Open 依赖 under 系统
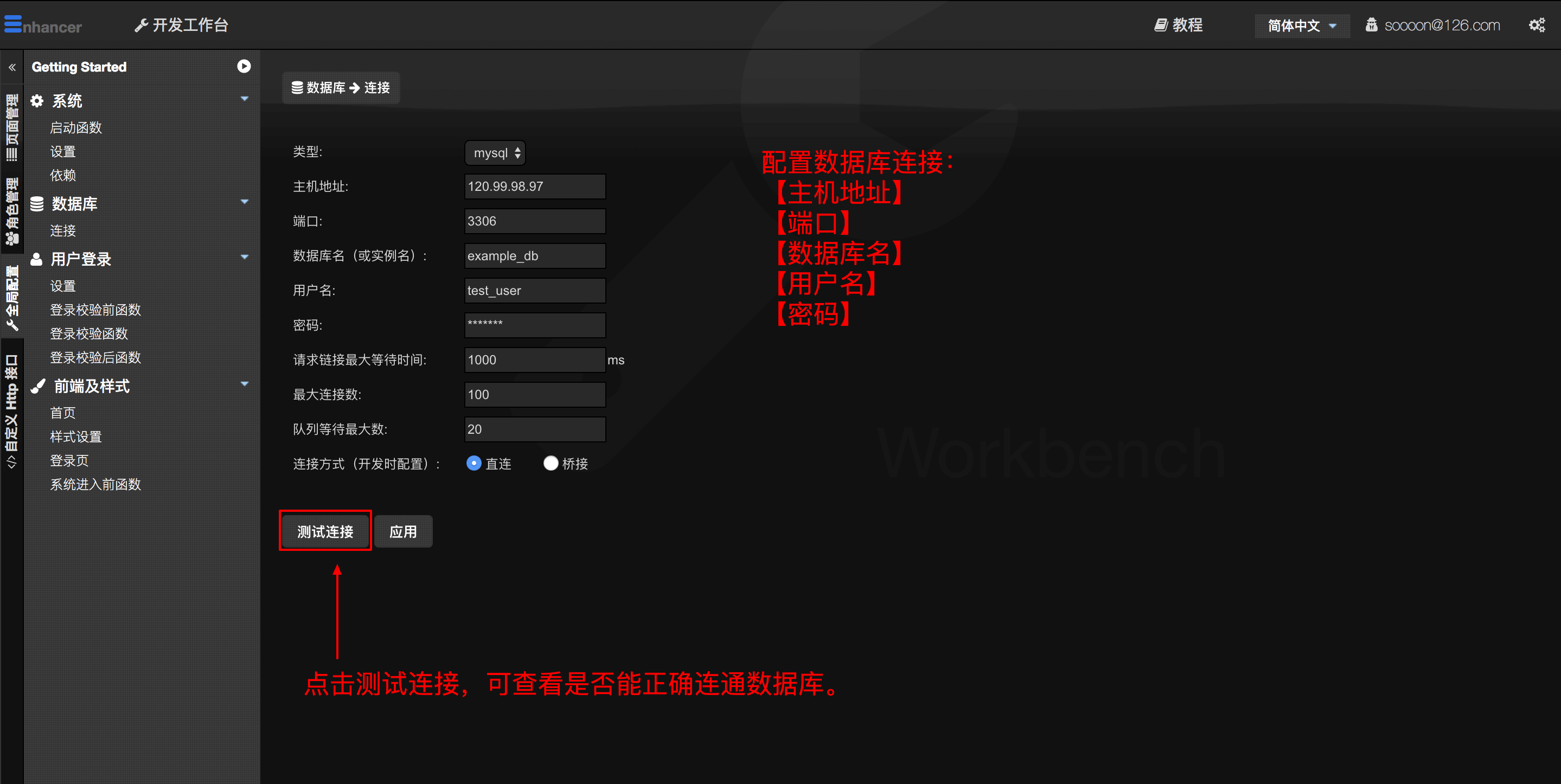The width and height of the screenshot is (1561, 784). pos(62,175)
